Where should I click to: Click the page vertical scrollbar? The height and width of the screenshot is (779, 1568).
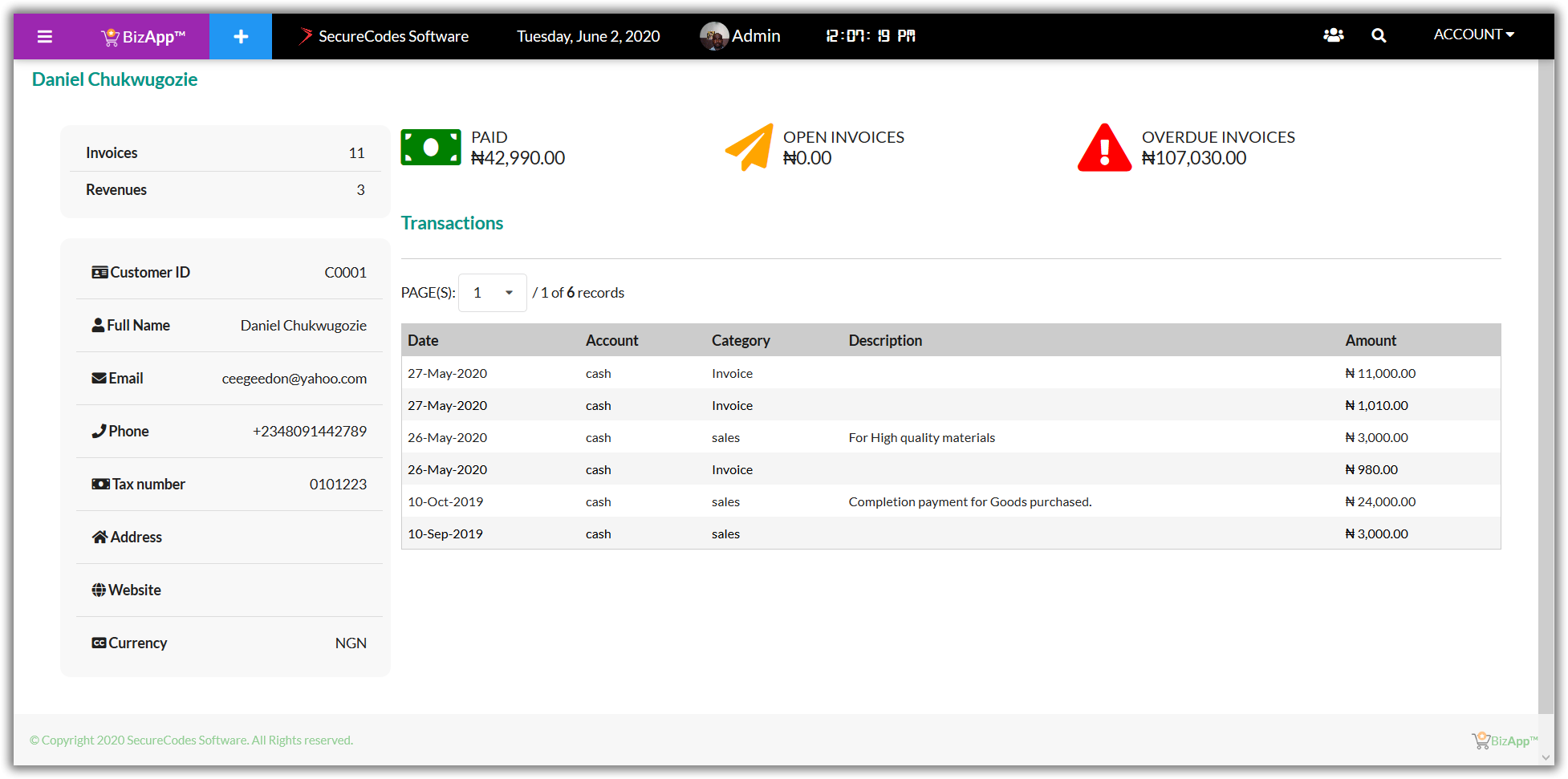tap(1546, 385)
